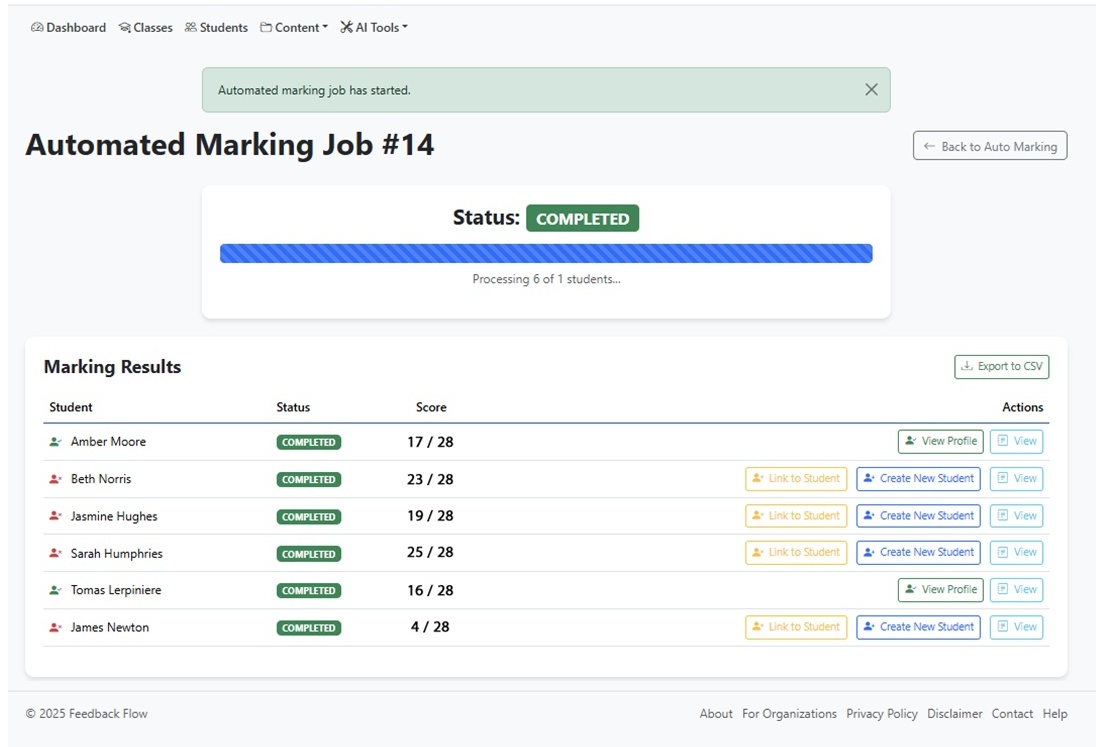Open the Content dropdown menu
This screenshot has width=1096, height=747.
[x=294, y=27]
